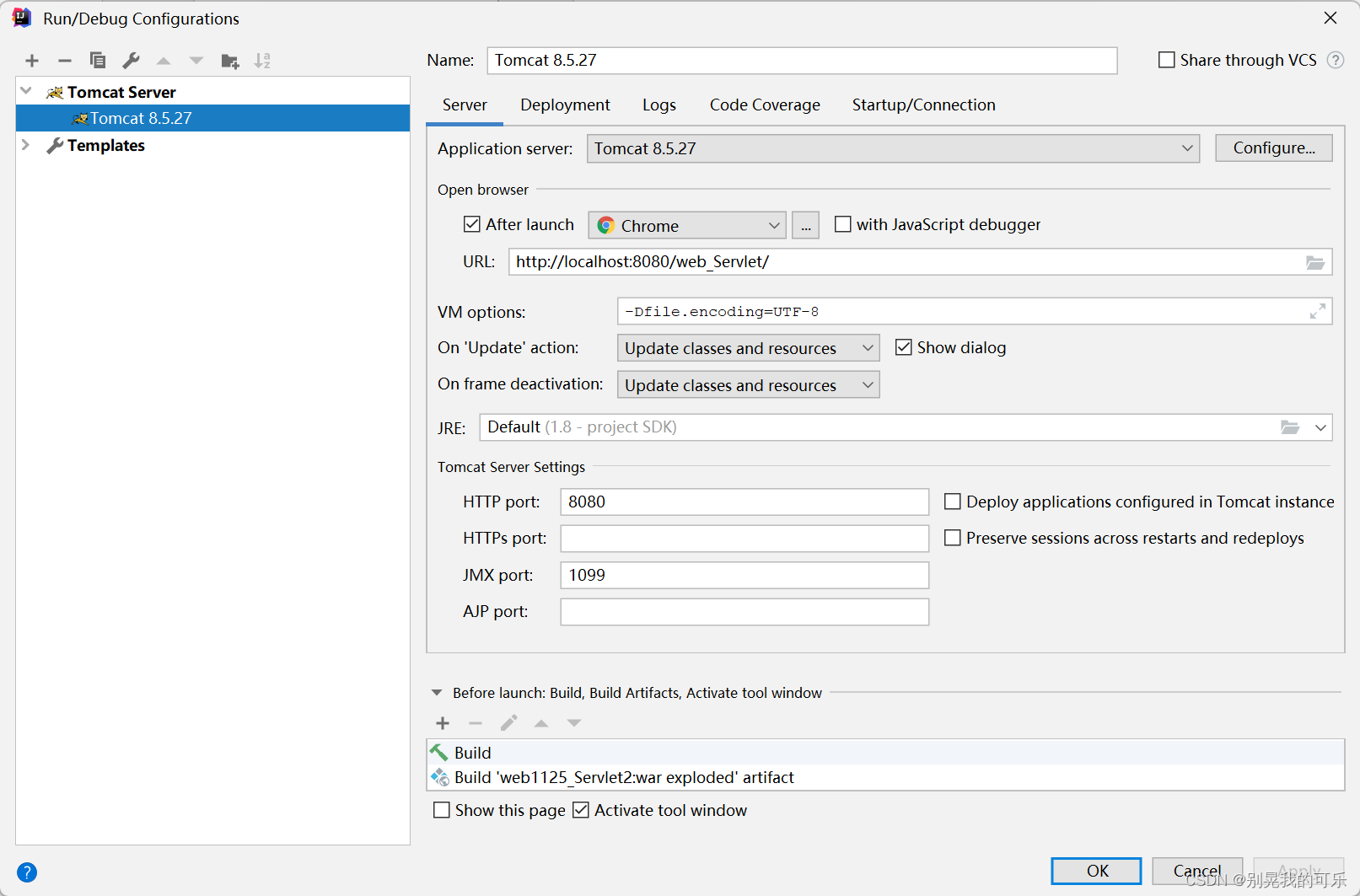Click the artifact build icon
This screenshot has height=896, width=1360.
pos(439,777)
